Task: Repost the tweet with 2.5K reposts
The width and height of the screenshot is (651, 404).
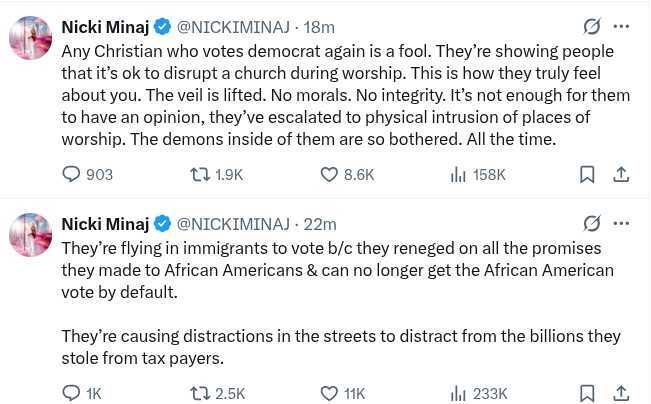Action: [200, 393]
